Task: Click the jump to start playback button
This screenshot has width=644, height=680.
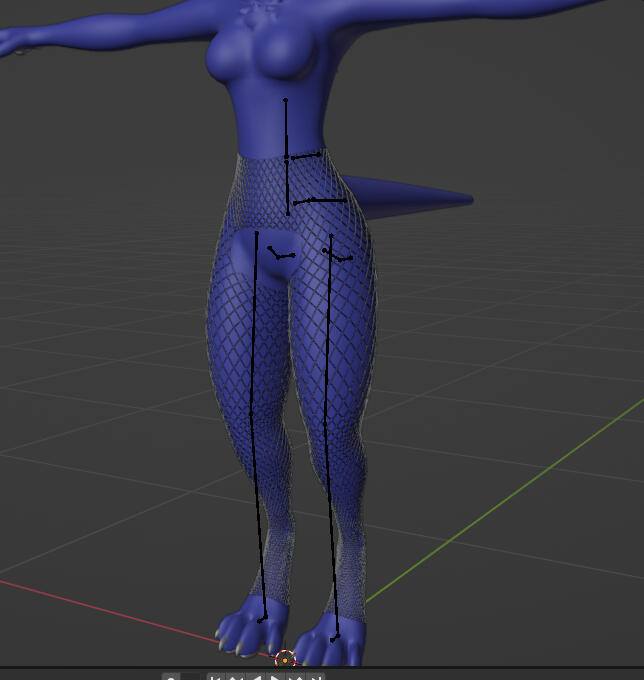Action: [214, 677]
